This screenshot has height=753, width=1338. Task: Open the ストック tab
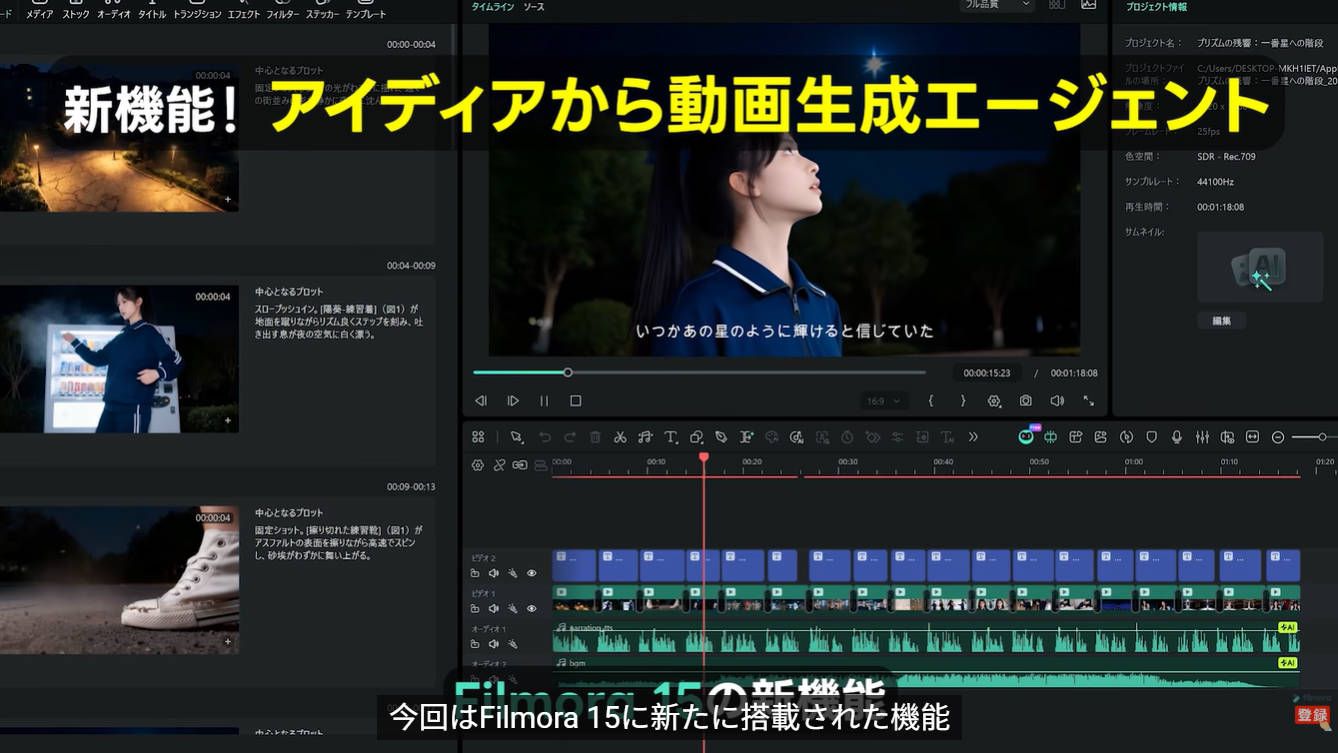point(76,10)
